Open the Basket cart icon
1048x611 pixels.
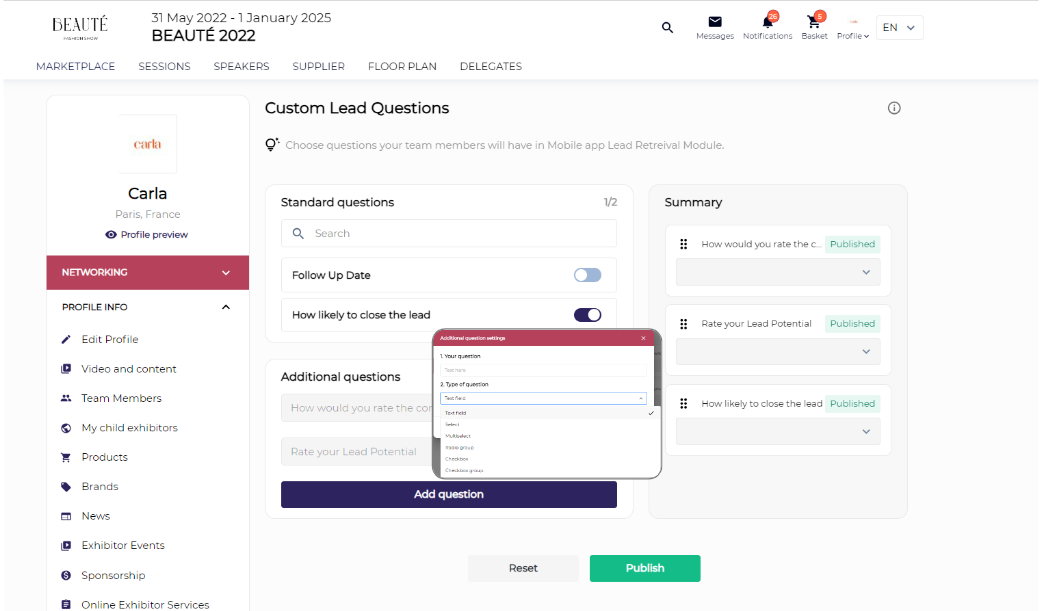814,22
